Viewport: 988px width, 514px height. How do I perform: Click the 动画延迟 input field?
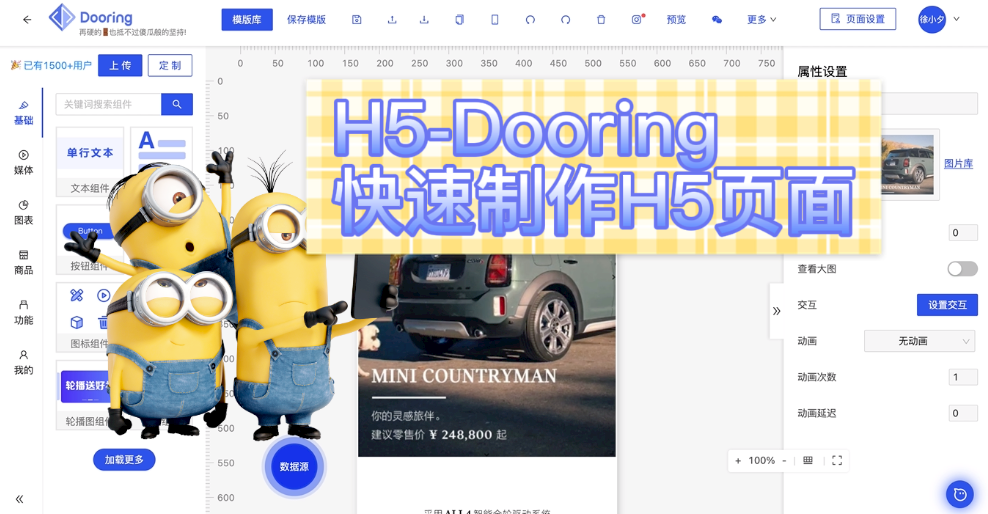point(963,413)
